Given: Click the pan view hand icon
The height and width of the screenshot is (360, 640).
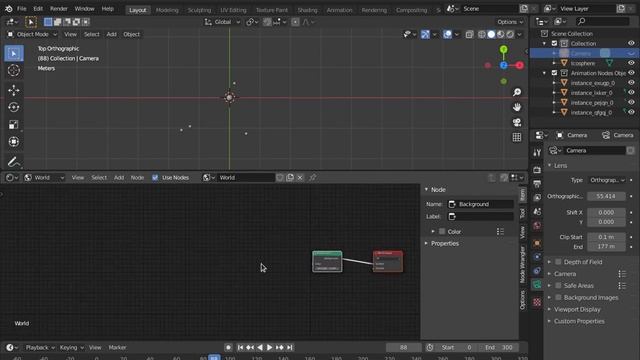Looking at the screenshot, I should tap(517, 107).
